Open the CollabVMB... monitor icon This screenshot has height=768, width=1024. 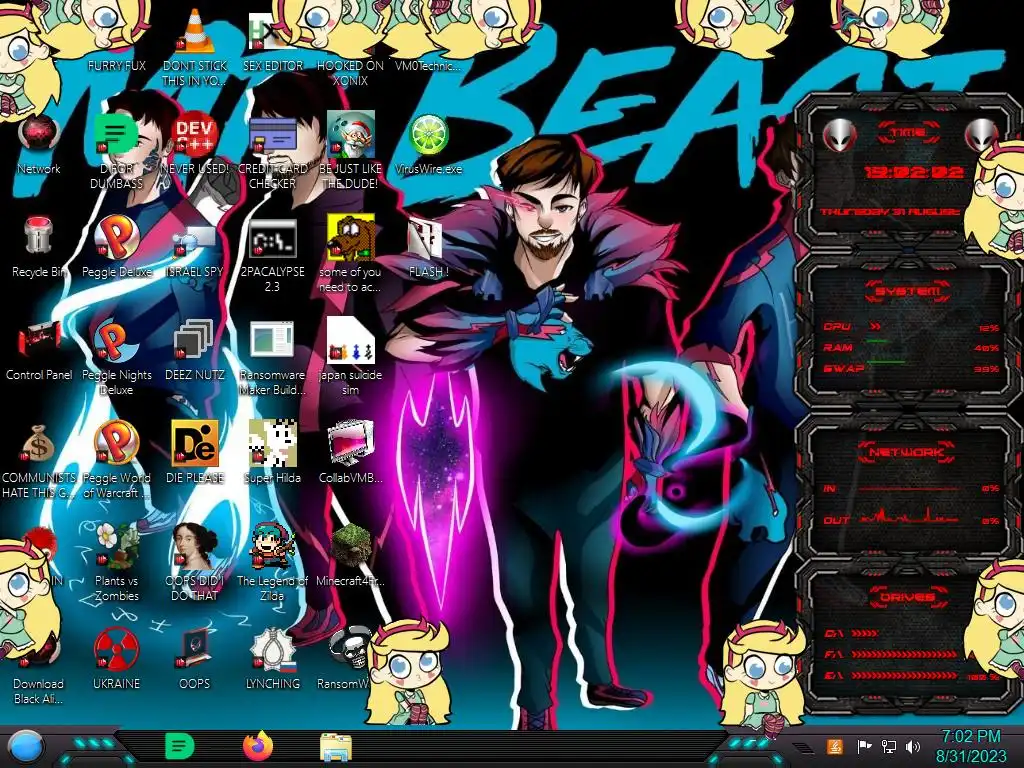tap(350, 453)
